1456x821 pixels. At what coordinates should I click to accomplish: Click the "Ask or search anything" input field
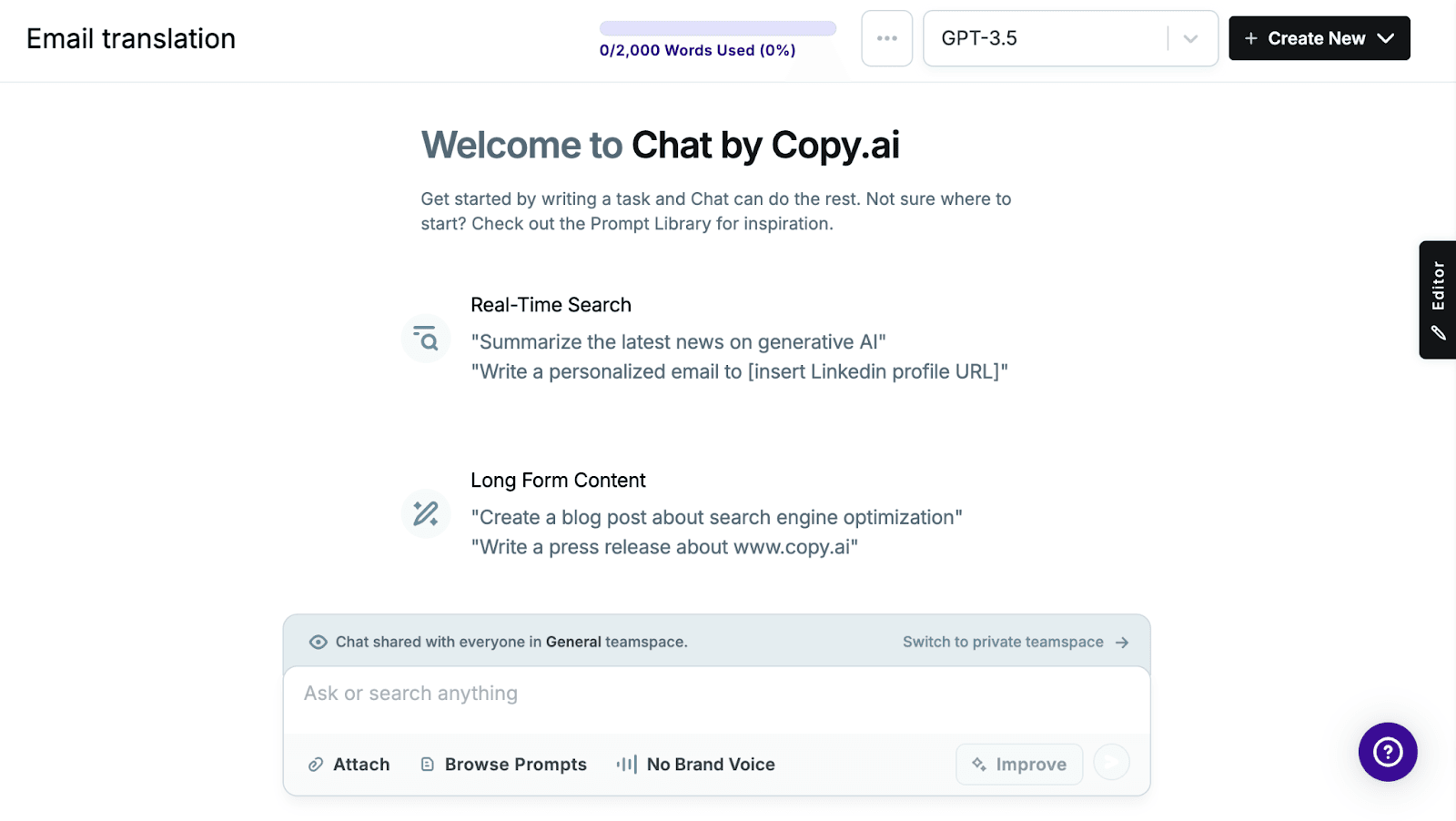point(715,694)
